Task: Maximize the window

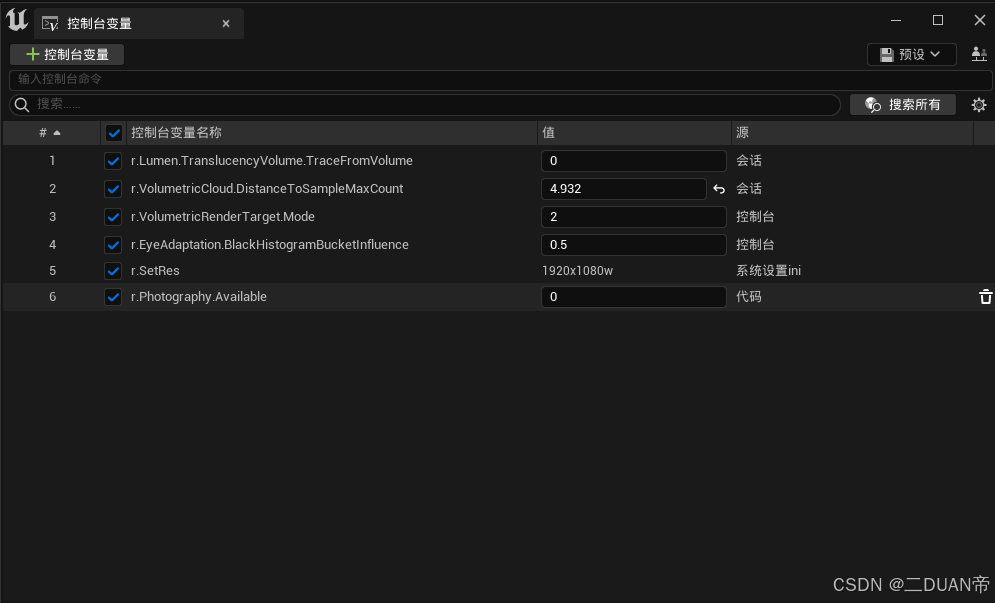Action: [938, 20]
